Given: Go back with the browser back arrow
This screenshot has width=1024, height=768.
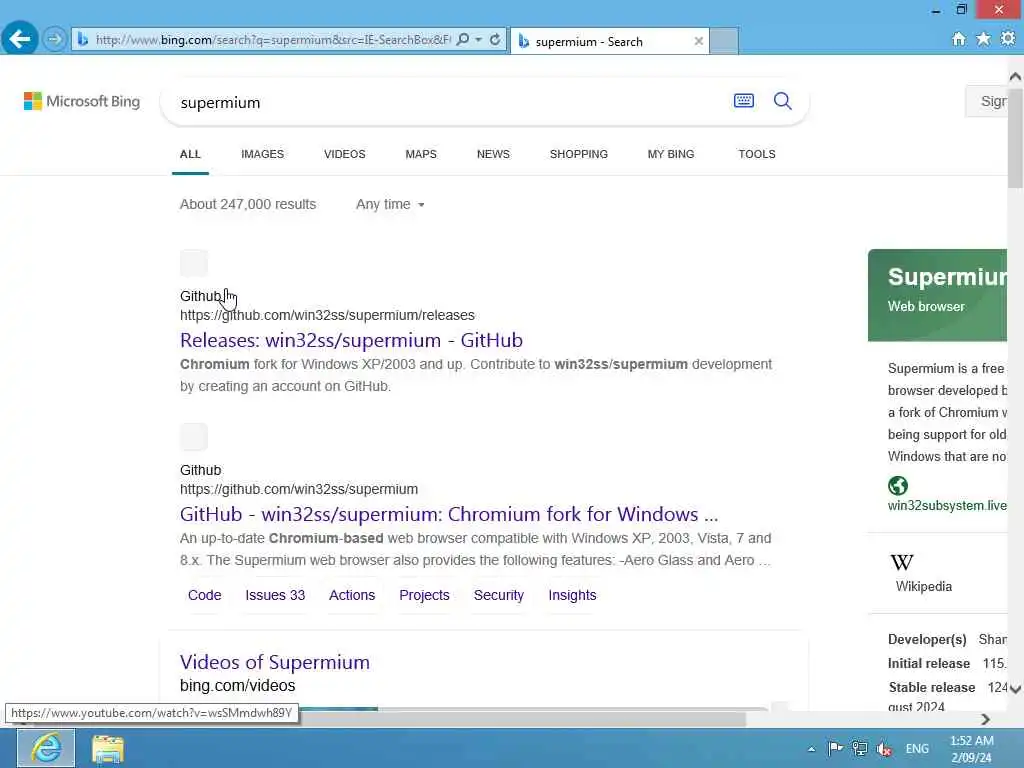Looking at the screenshot, I should [20, 39].
